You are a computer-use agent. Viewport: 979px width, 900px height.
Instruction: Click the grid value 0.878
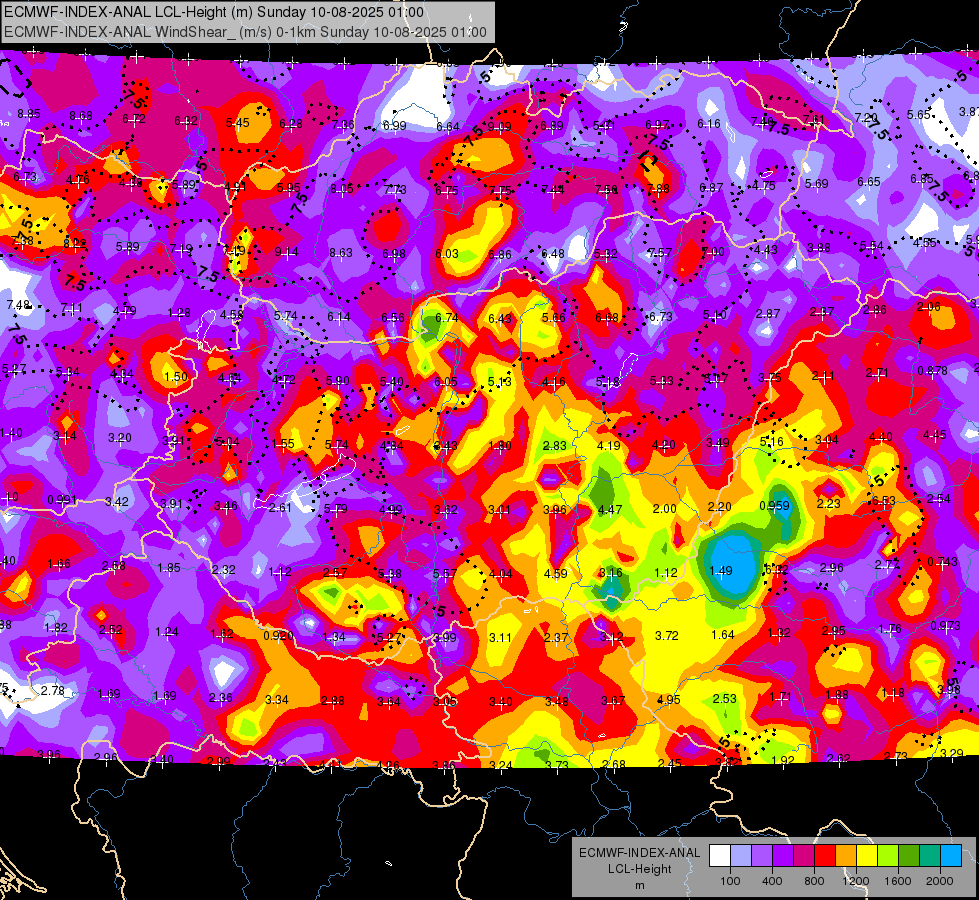pos(933,370)
